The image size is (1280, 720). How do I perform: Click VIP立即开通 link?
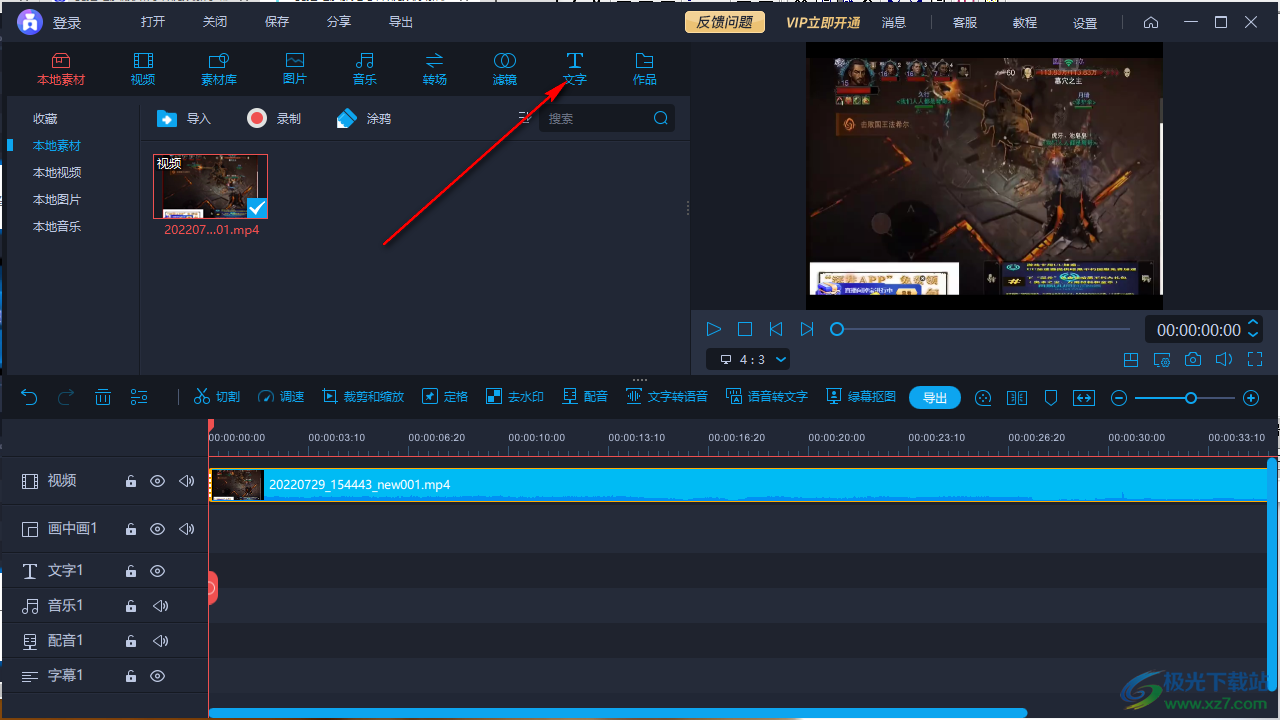pos(823,22)
